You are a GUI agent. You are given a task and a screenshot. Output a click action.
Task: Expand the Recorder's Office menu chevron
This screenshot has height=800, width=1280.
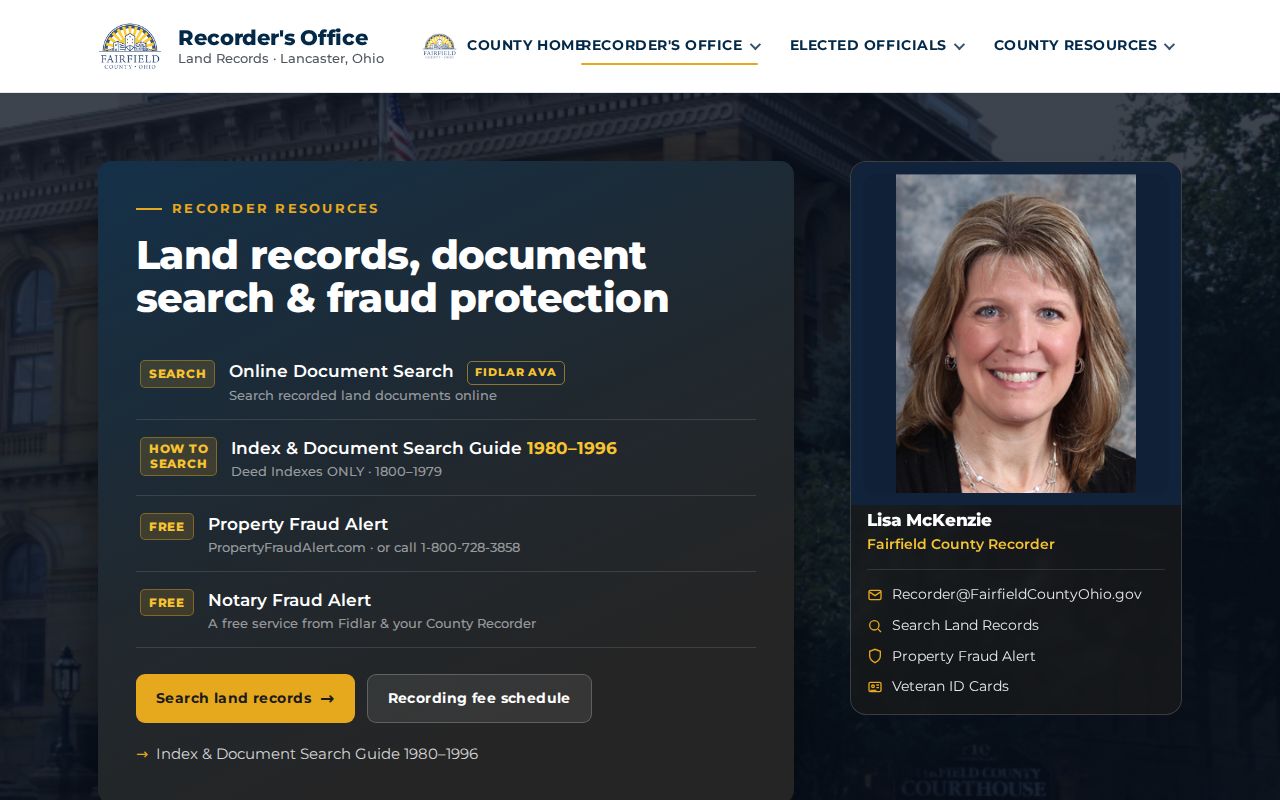(755, 46)
